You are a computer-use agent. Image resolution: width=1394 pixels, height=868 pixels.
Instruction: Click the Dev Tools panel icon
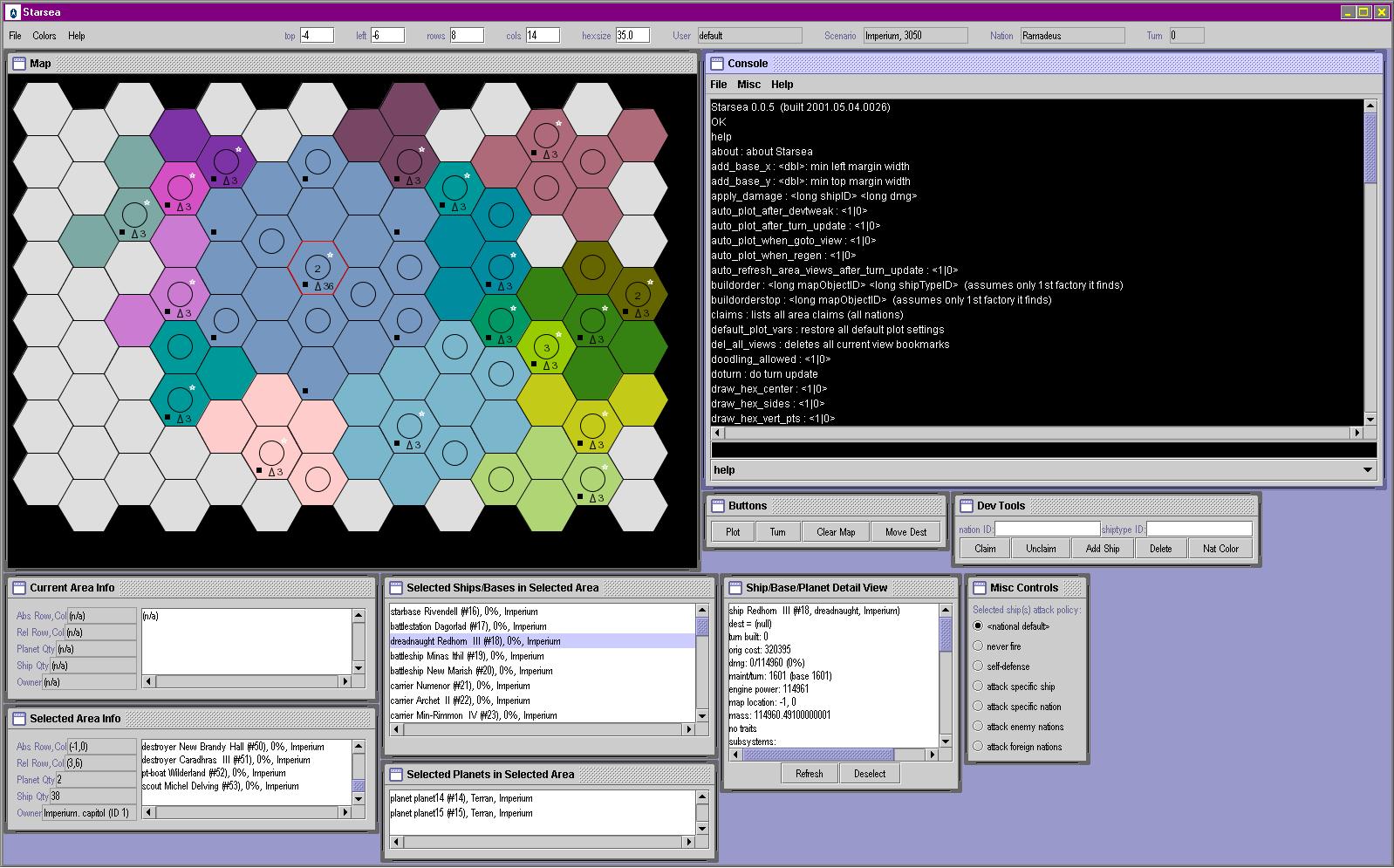pyautogui.click(x=966, y=506)
